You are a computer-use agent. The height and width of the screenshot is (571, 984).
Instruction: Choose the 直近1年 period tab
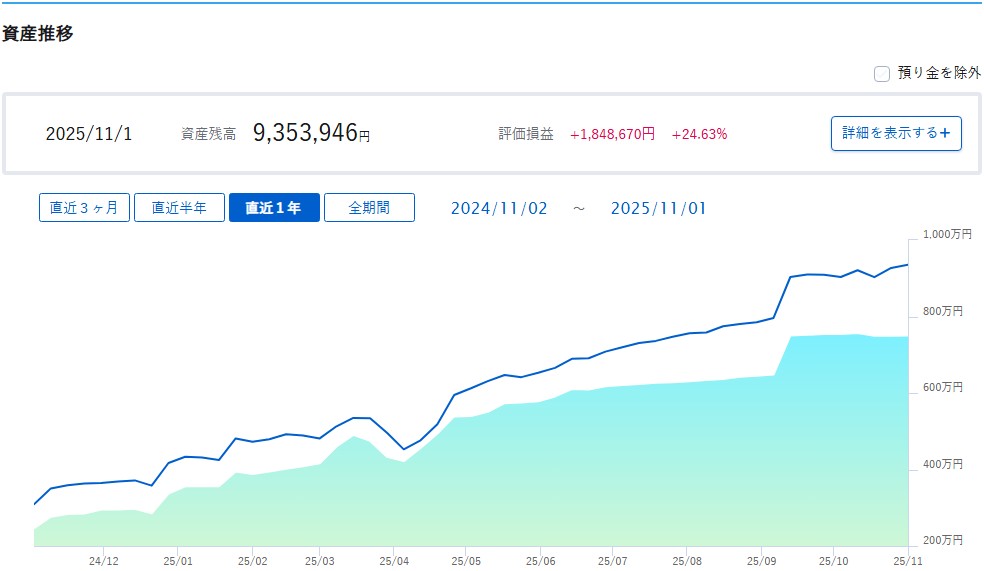pos(273,208)
